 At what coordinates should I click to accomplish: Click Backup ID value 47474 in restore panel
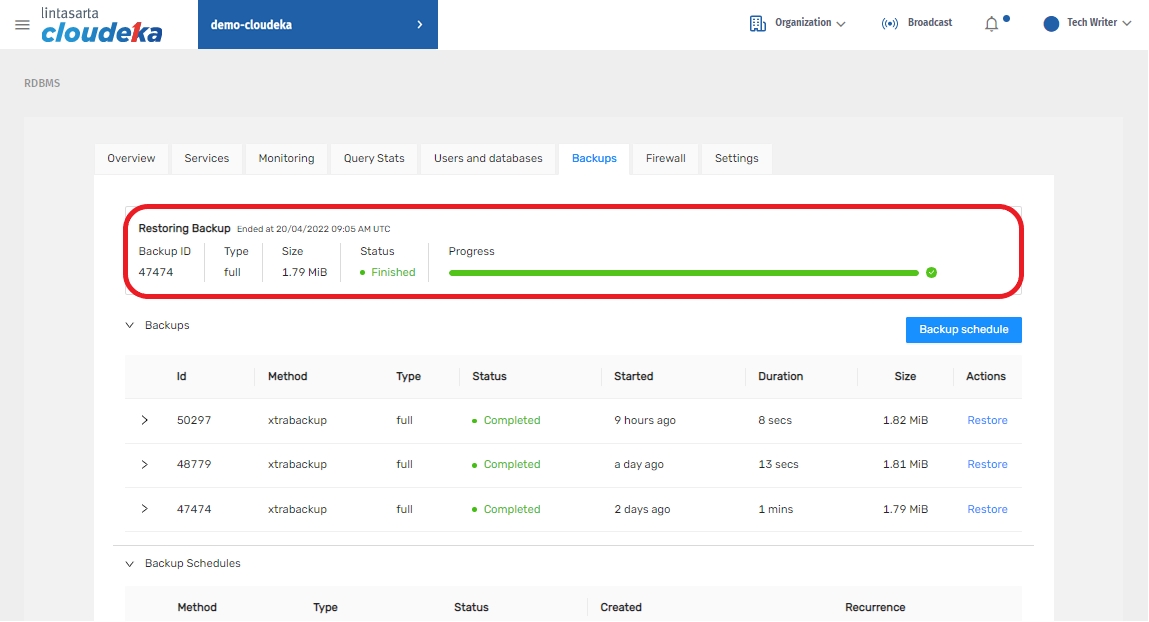(x=156, y=273)
